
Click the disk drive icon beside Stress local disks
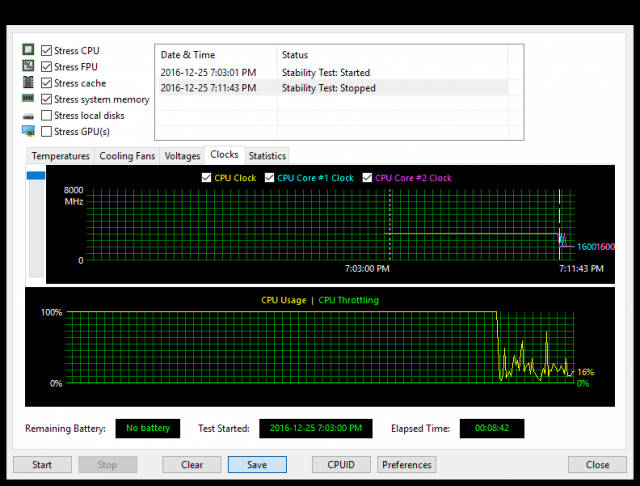pos(29,116)
